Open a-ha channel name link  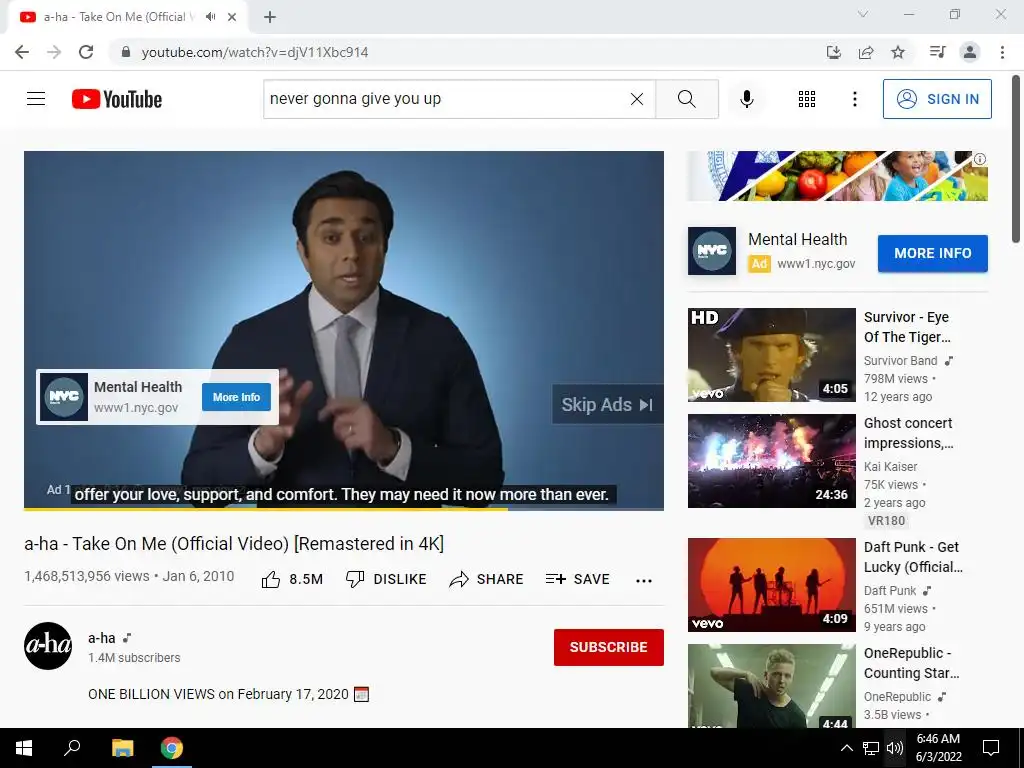point(102,638)
